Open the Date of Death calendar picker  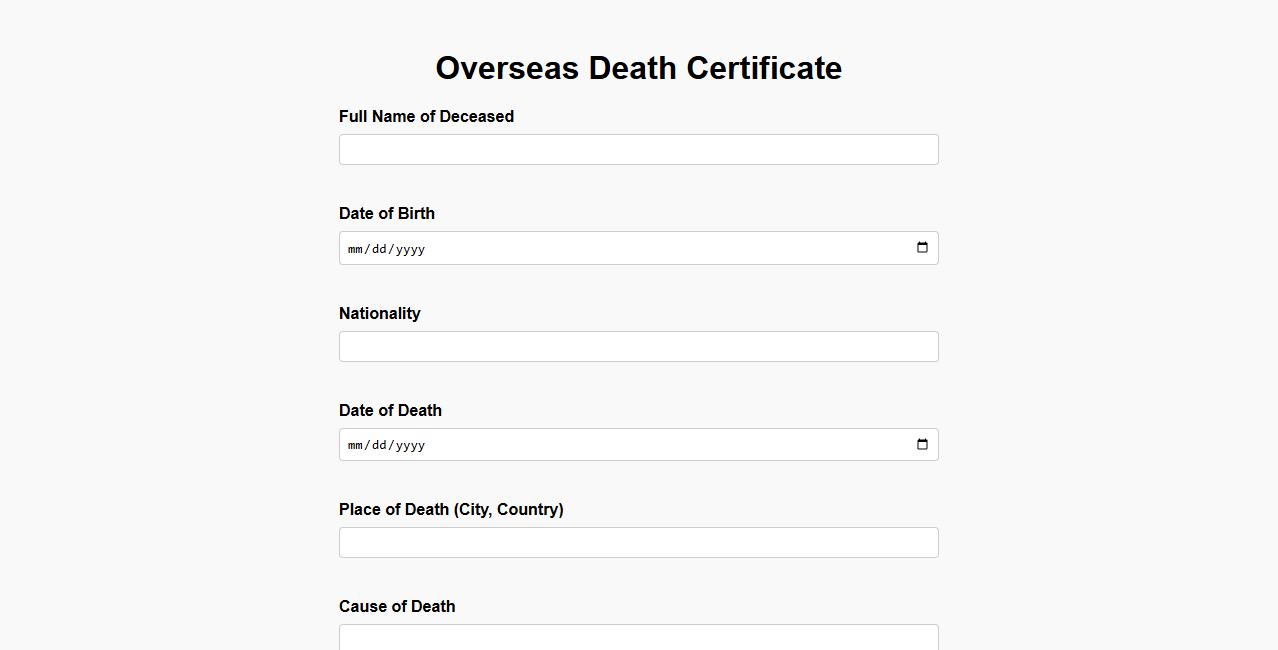click(x=922, y=445)
